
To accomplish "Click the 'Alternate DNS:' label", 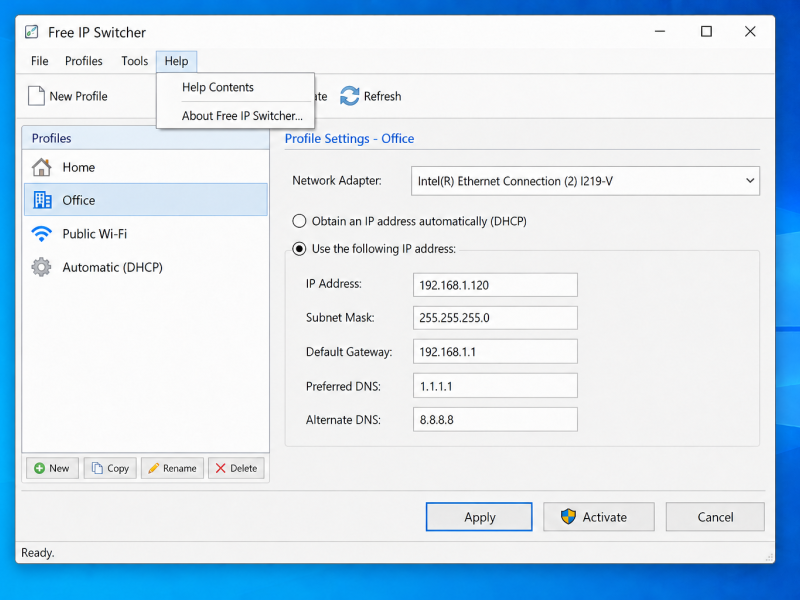I will click(x=343, y=420).
